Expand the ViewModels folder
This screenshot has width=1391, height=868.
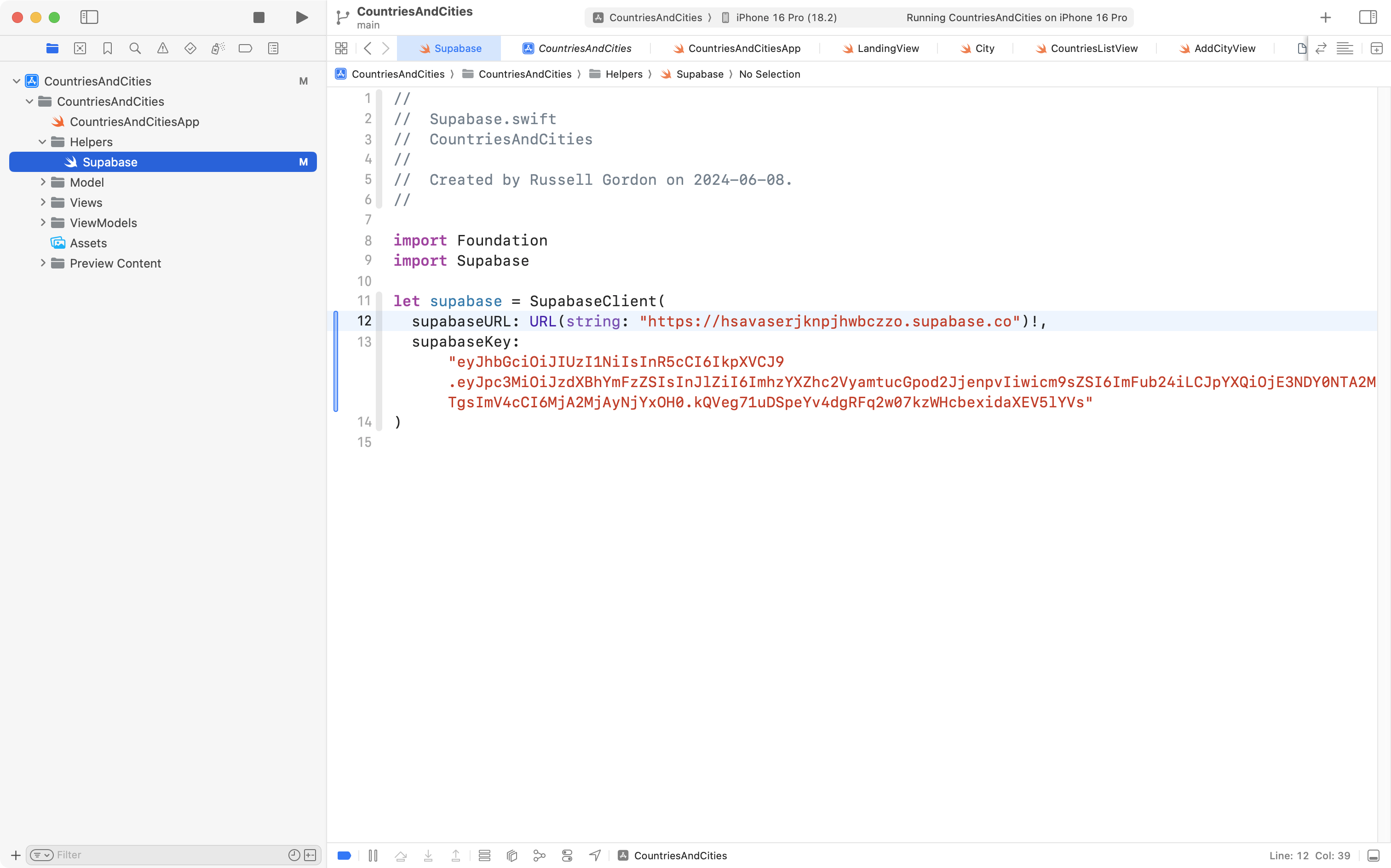click(x=43, y=223)
